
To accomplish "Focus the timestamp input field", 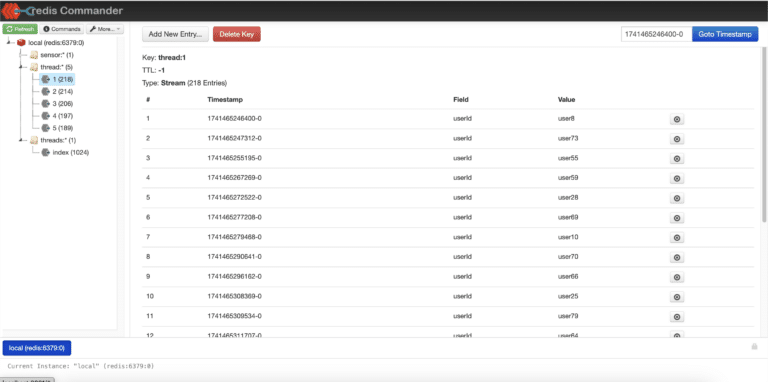I will click(x=656, y=34).
